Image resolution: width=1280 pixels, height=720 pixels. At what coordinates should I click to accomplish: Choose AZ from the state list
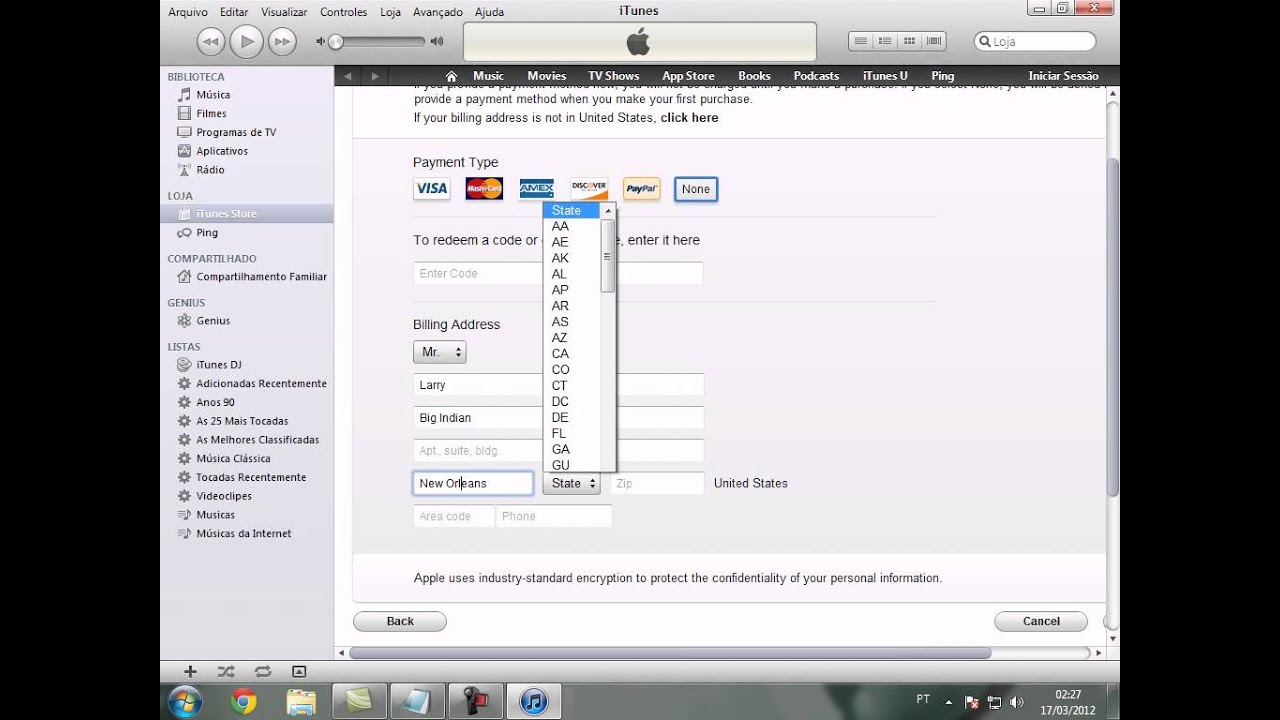559,338
